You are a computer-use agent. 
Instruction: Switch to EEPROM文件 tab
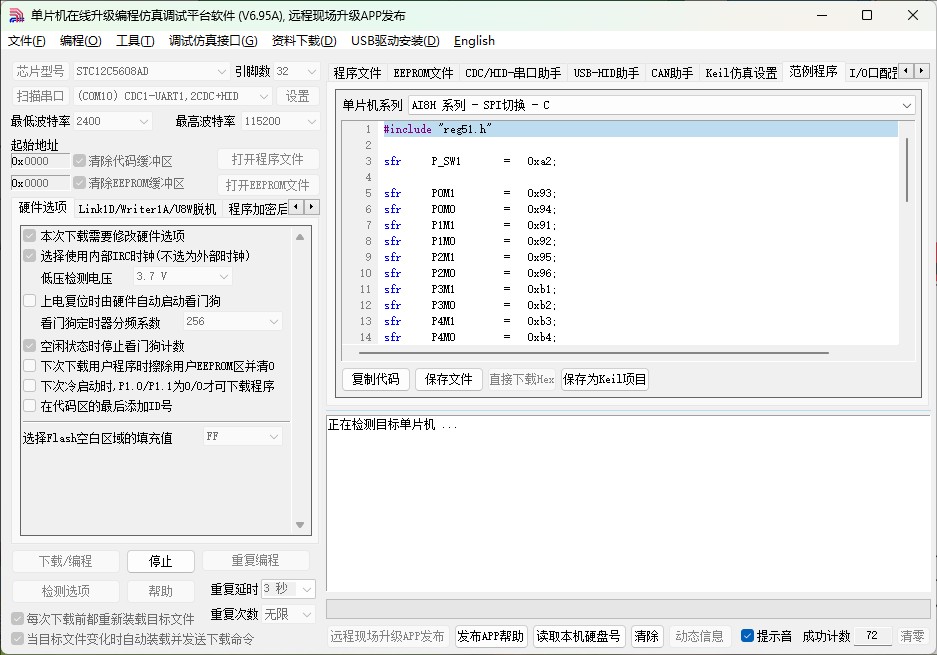[x=423, y=73]
